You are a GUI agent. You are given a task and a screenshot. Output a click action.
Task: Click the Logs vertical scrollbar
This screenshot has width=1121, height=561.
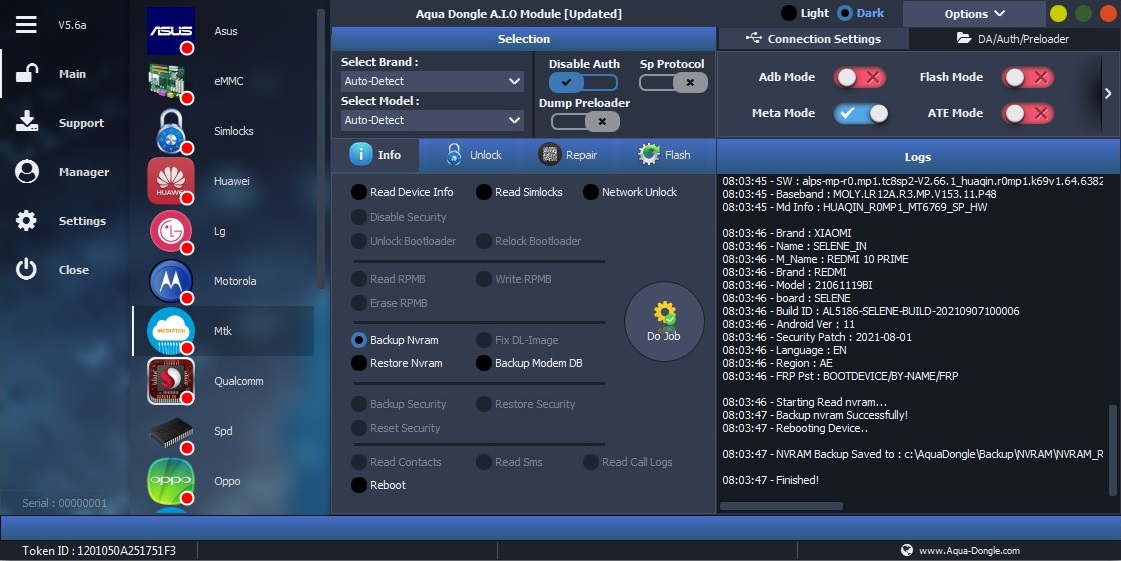click(x=1112, y=450)
